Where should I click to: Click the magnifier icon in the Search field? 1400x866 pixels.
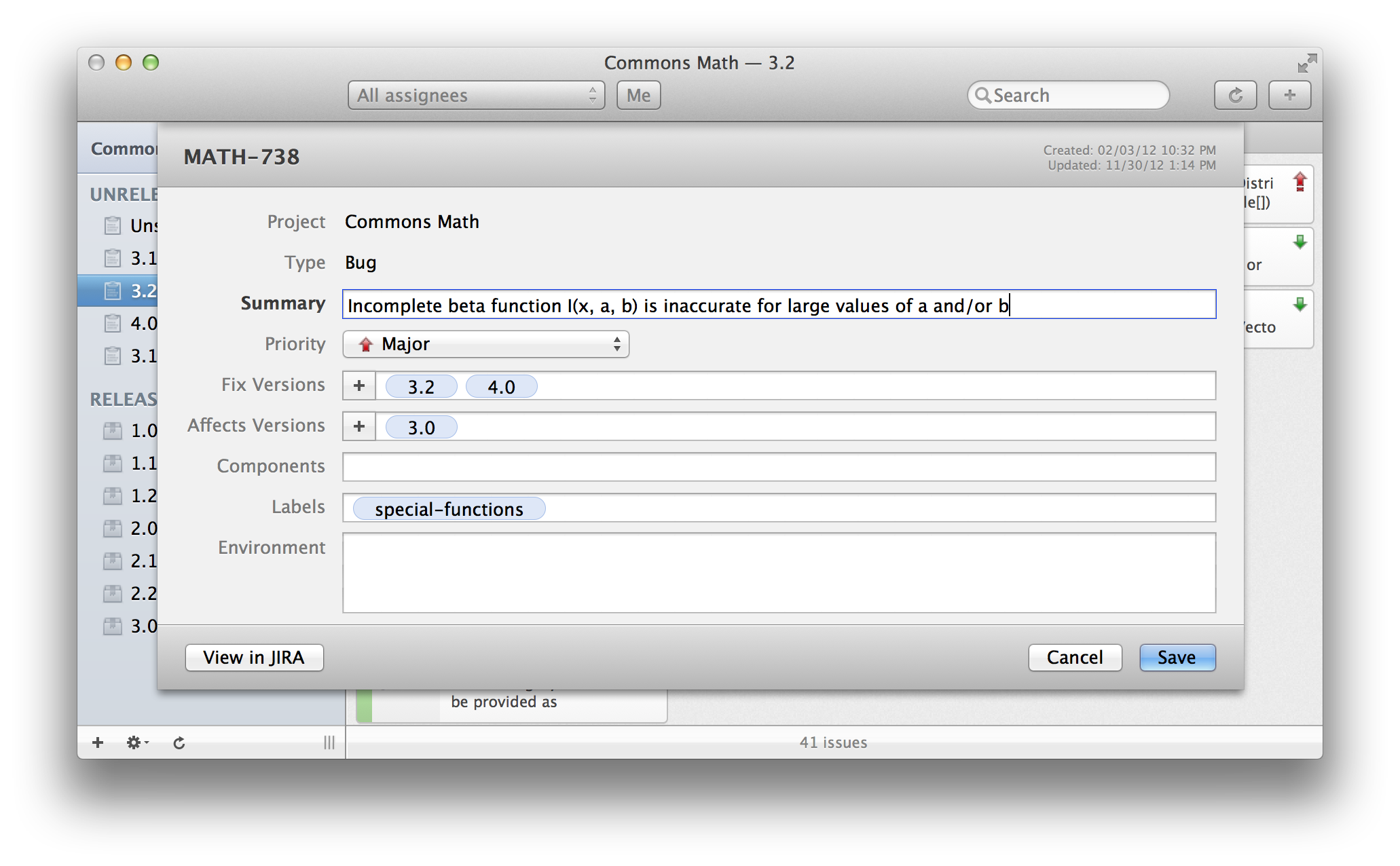(x=982, y=95)
